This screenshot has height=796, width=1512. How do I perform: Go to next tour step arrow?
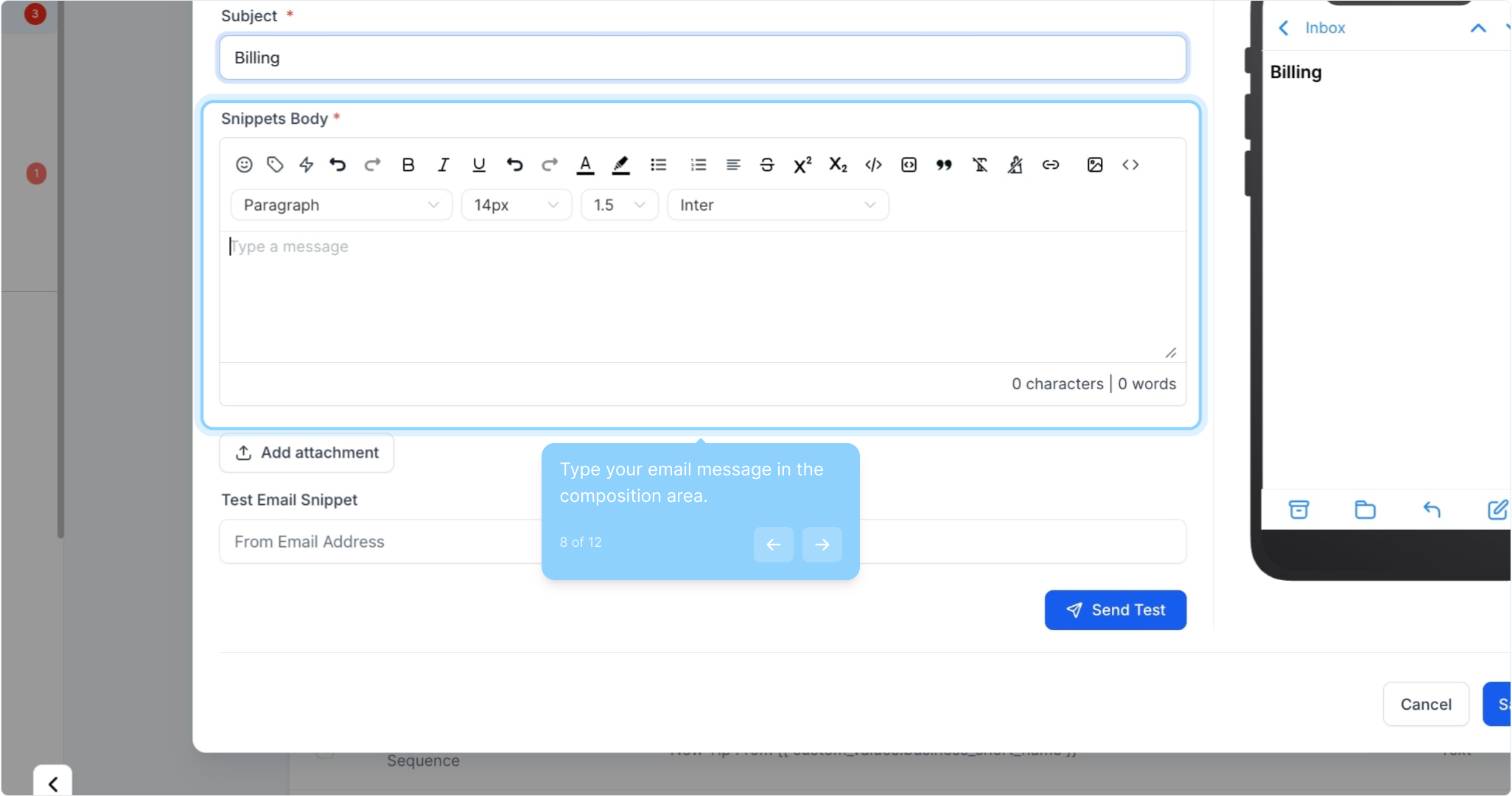[822, 545]
